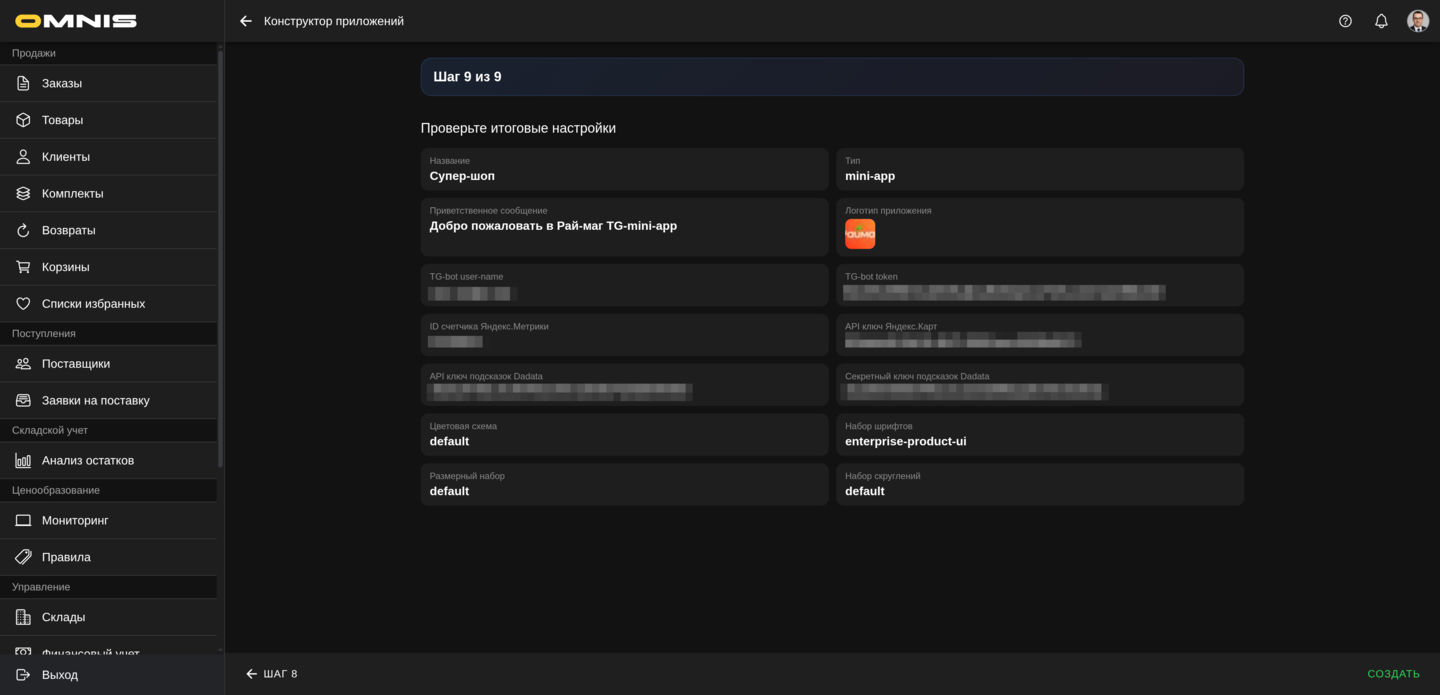Viewport: 1440px width, 695px height.
Task: Click the Корзины shopping cart icon
Action: pyautogui.click(x=23, y=267)
